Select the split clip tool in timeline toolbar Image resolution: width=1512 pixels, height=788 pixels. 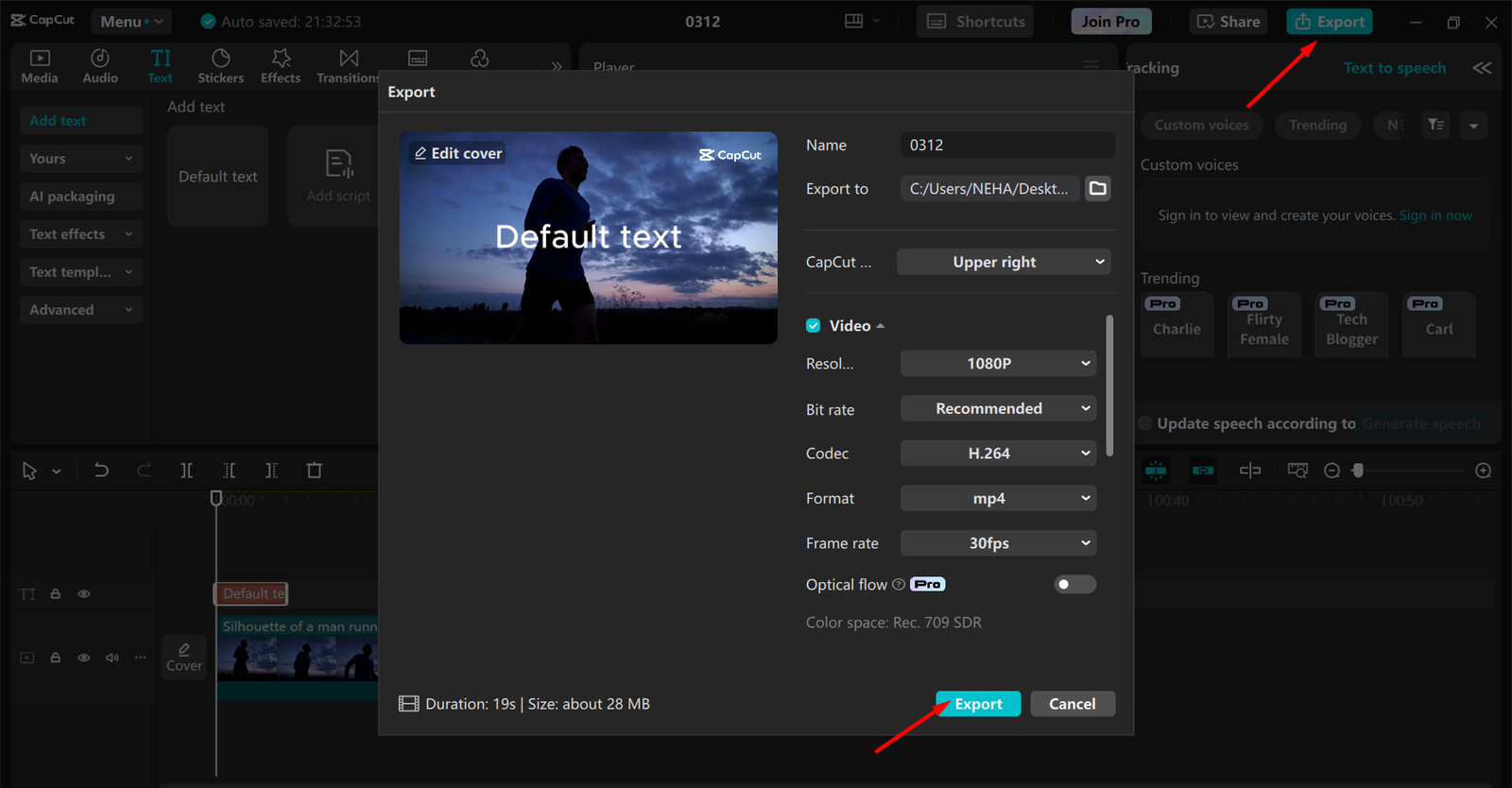coord(186,471)
